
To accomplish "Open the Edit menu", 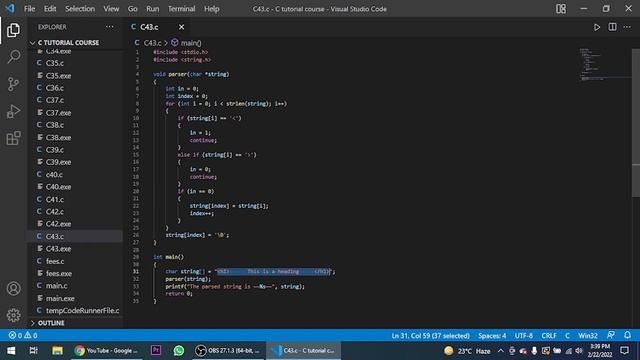I will [50, 9].
